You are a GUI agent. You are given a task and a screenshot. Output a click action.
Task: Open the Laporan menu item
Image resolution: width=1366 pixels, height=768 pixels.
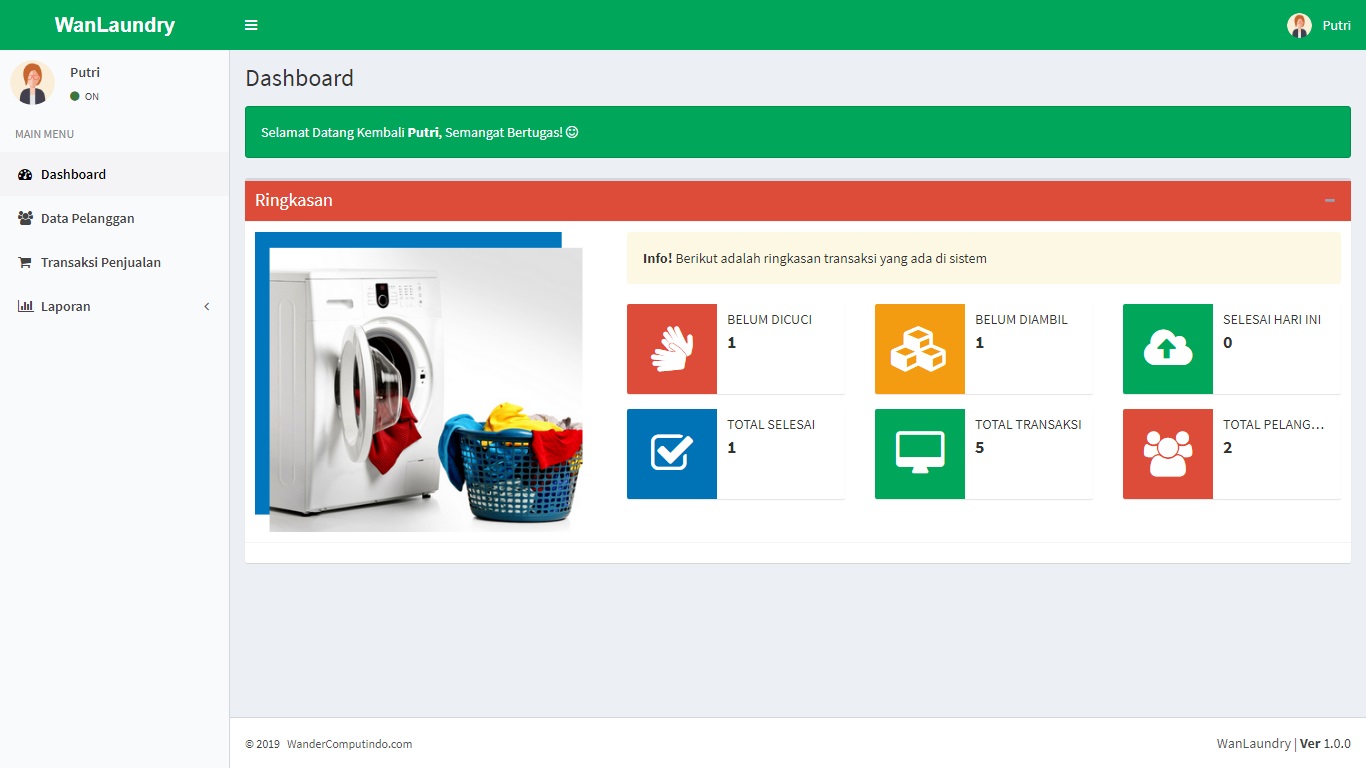(66, 307)
